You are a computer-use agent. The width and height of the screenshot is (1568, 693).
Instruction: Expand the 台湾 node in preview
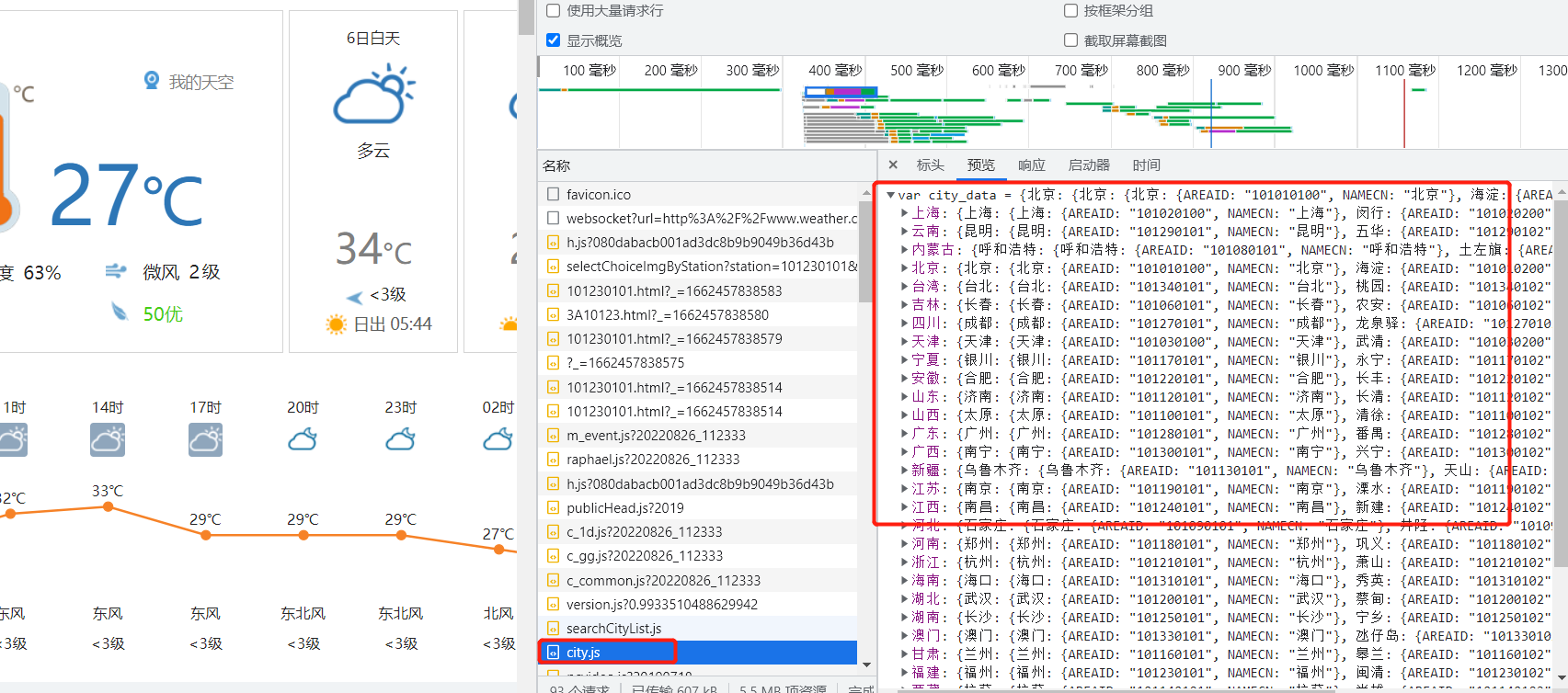(x=904, y=287)
